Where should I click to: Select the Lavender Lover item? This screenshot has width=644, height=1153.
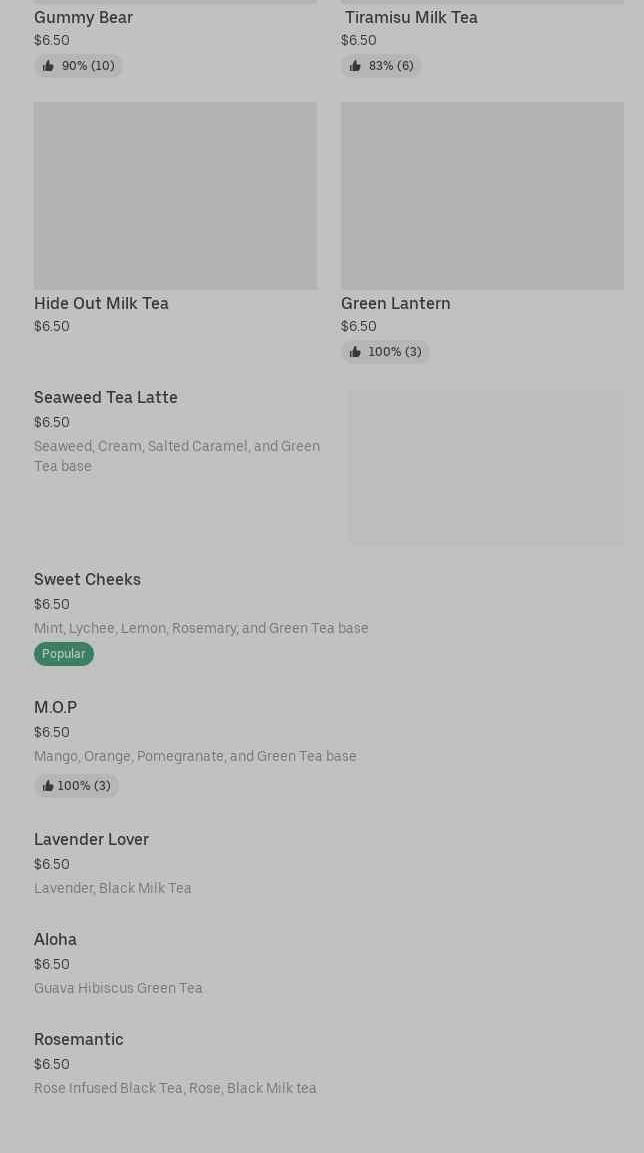pos(91,840)
